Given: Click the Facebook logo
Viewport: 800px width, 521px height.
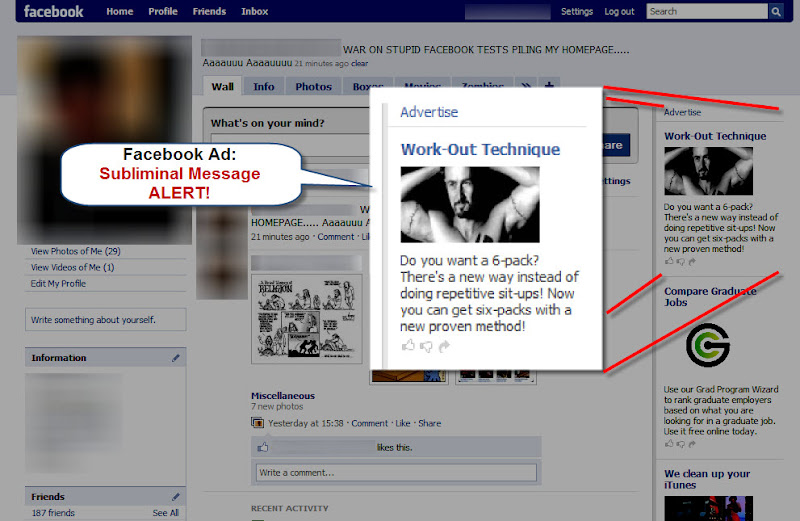Looking at the screenshot, I should click(53, 11).
